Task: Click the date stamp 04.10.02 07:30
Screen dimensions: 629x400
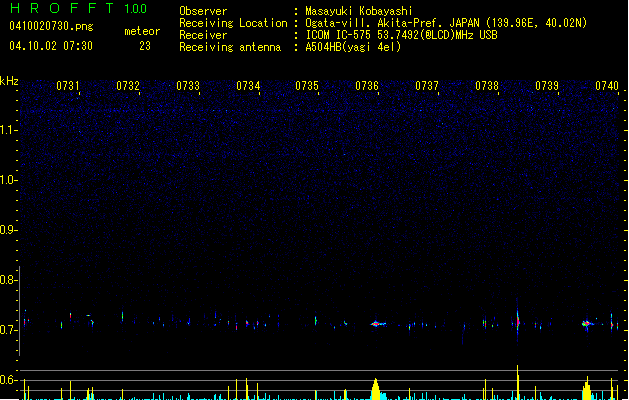Action: pyautogui.click(x=51, y=46)
